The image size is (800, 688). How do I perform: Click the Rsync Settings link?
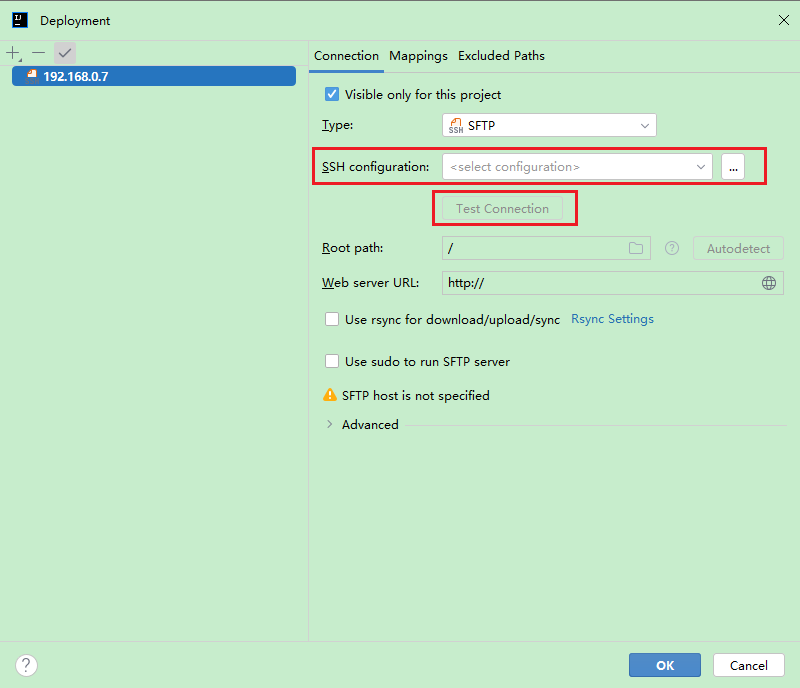(x=612, y=319)
